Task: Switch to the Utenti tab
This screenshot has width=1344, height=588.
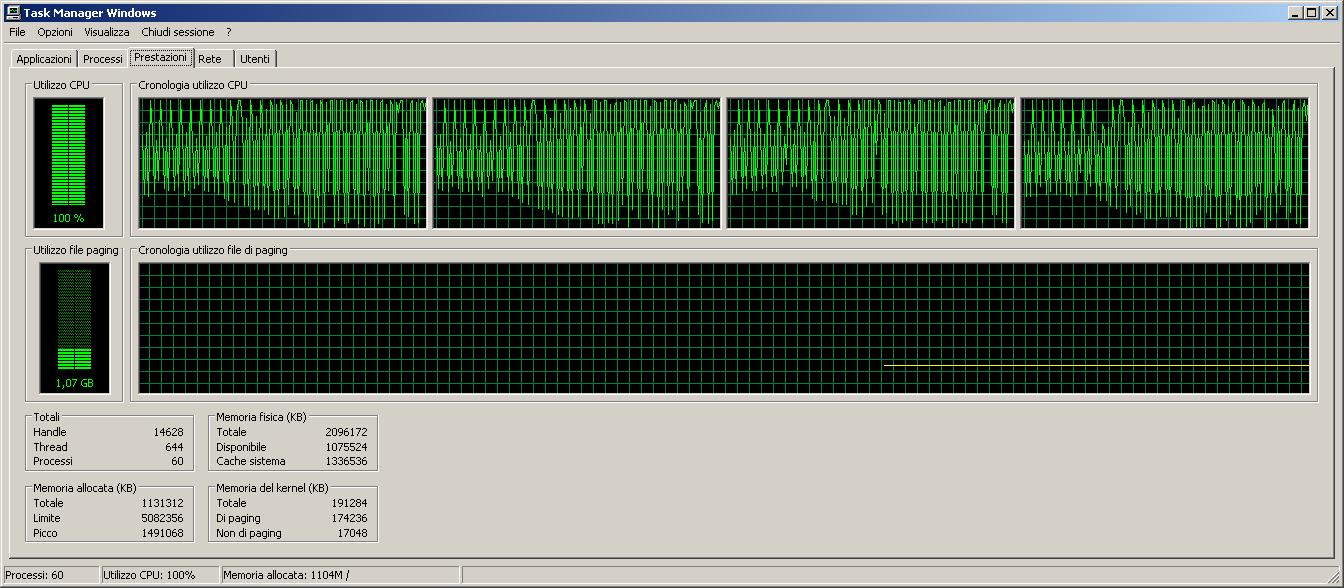Action: (x=254, y=58)
